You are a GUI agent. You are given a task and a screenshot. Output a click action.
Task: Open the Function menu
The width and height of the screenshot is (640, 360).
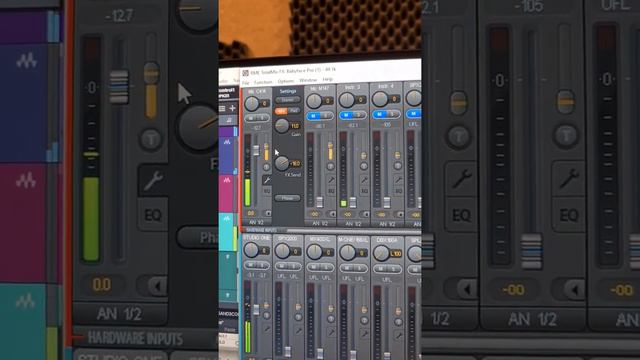click(263, 82)
